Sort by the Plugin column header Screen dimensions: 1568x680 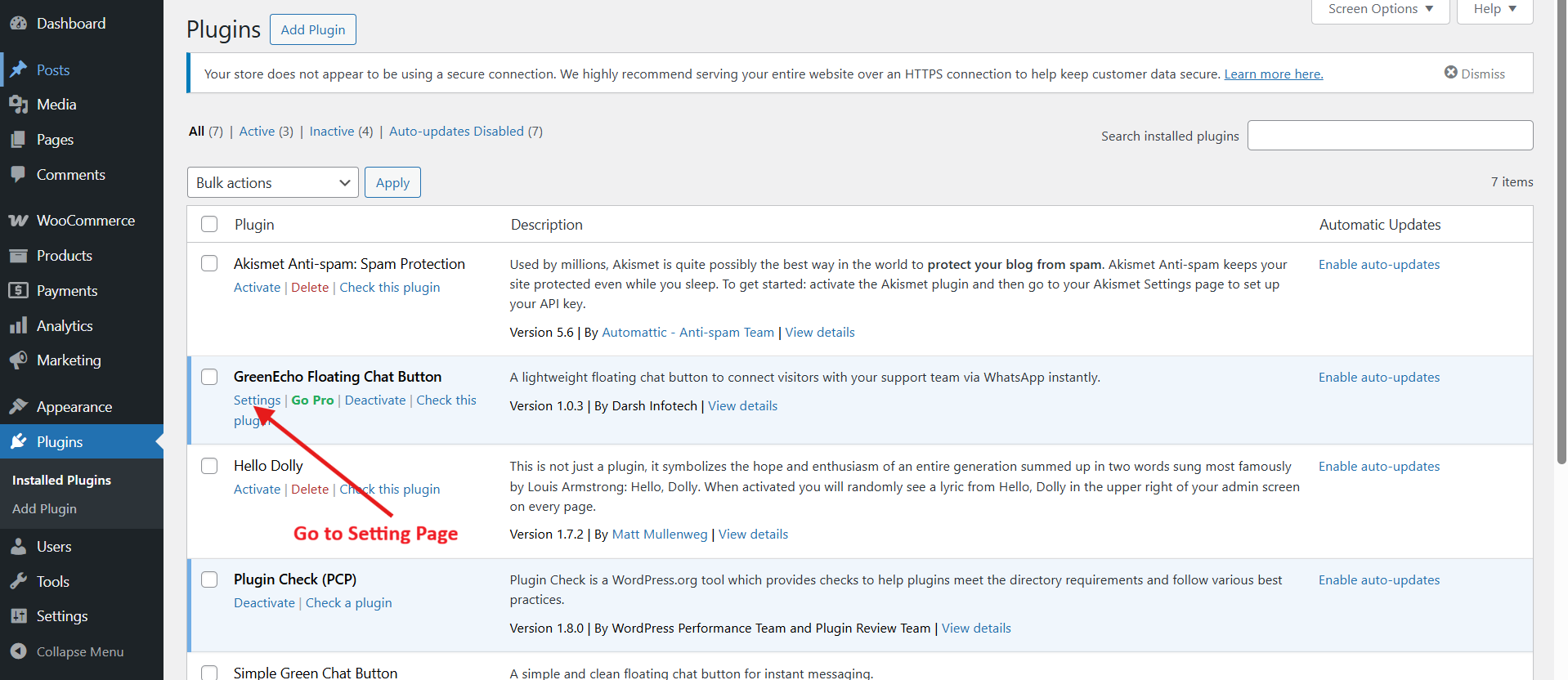(x=254, y=224)
